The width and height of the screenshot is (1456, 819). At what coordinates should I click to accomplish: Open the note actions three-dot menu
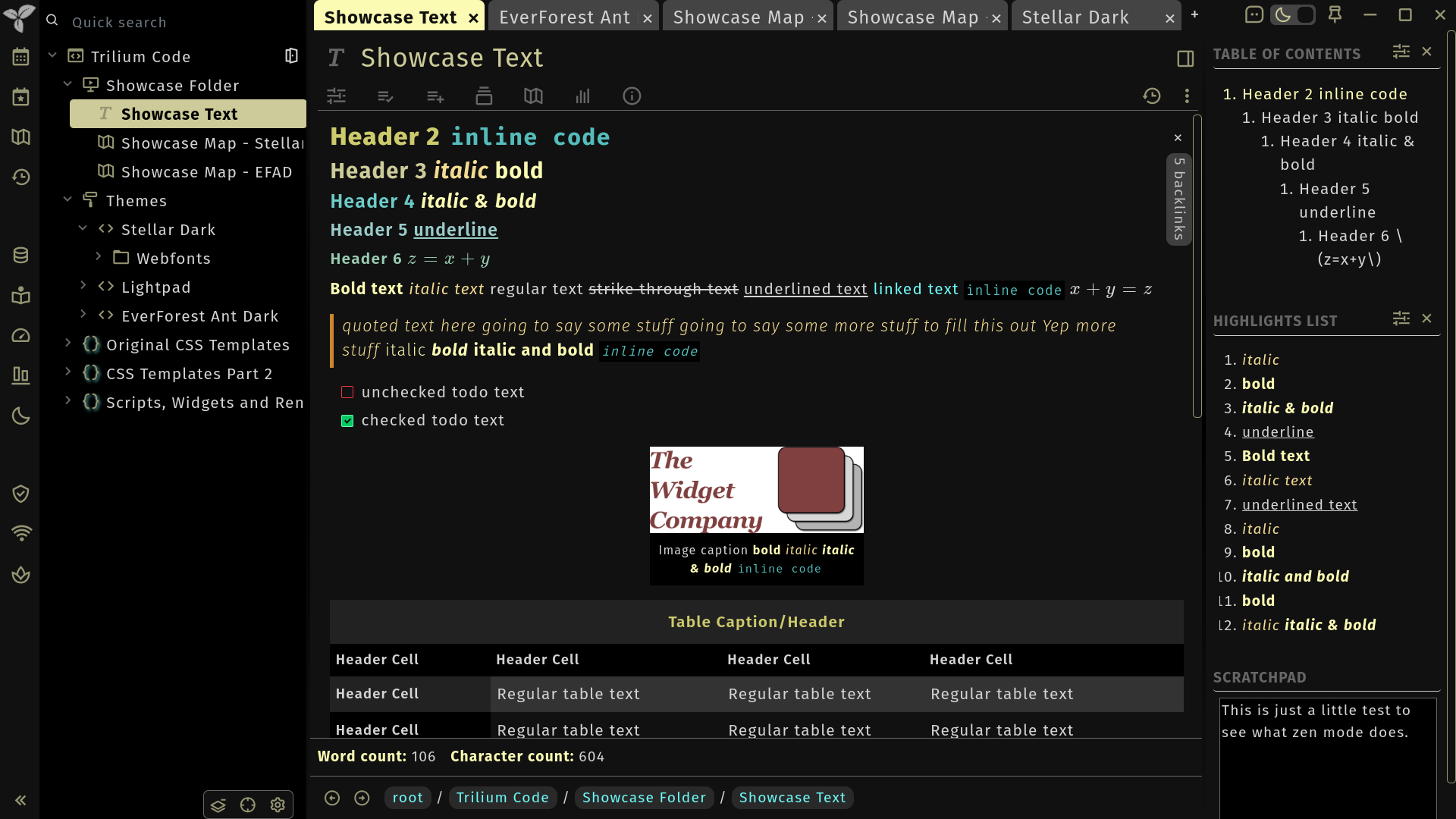click(x=1187, y=96)
